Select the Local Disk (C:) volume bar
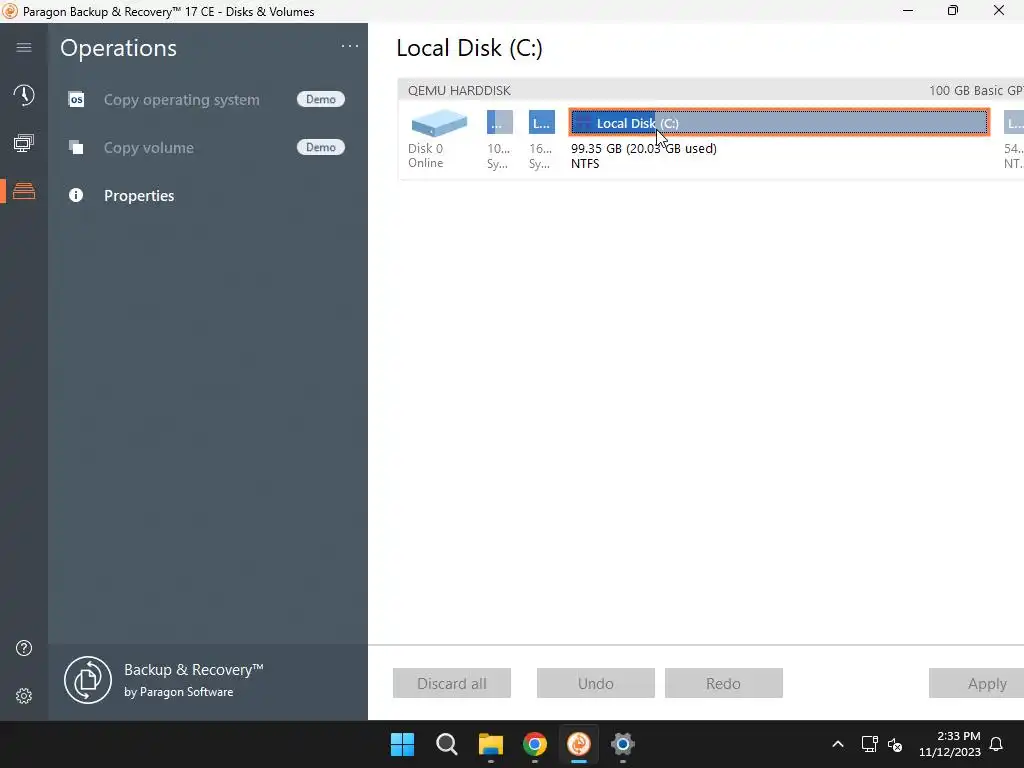 point(779,123)
